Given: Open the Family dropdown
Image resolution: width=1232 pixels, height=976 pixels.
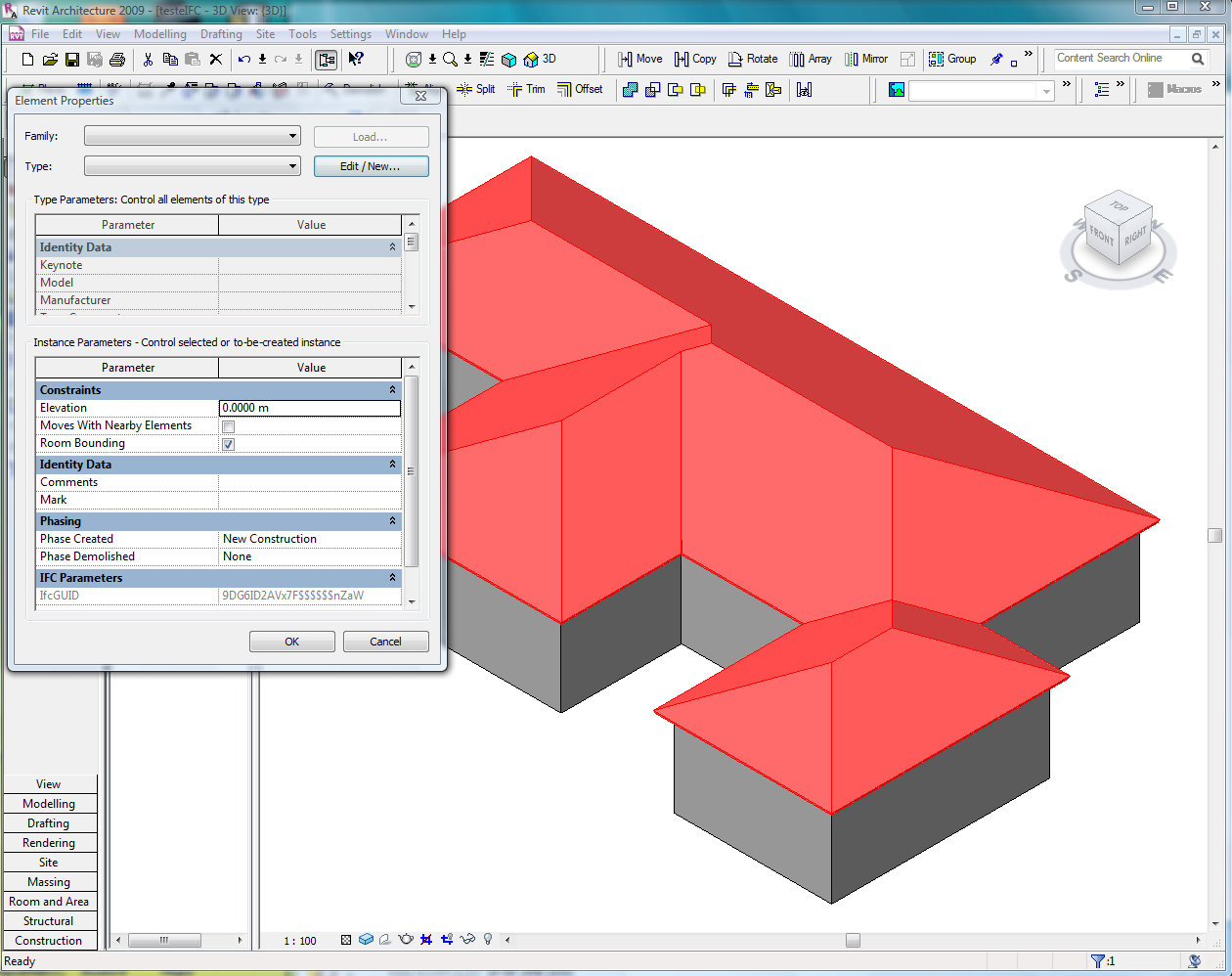Looking at the screenshot, I should (193, 136).
